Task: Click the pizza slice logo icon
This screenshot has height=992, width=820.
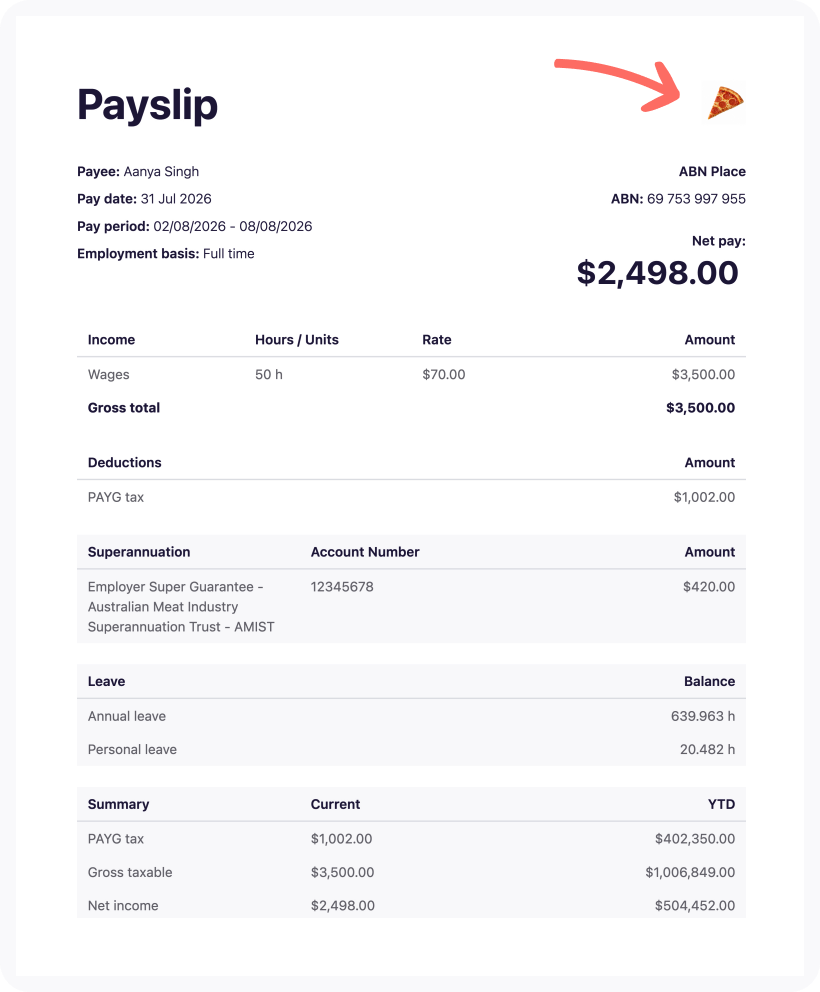Action: [x=725, y=102]
